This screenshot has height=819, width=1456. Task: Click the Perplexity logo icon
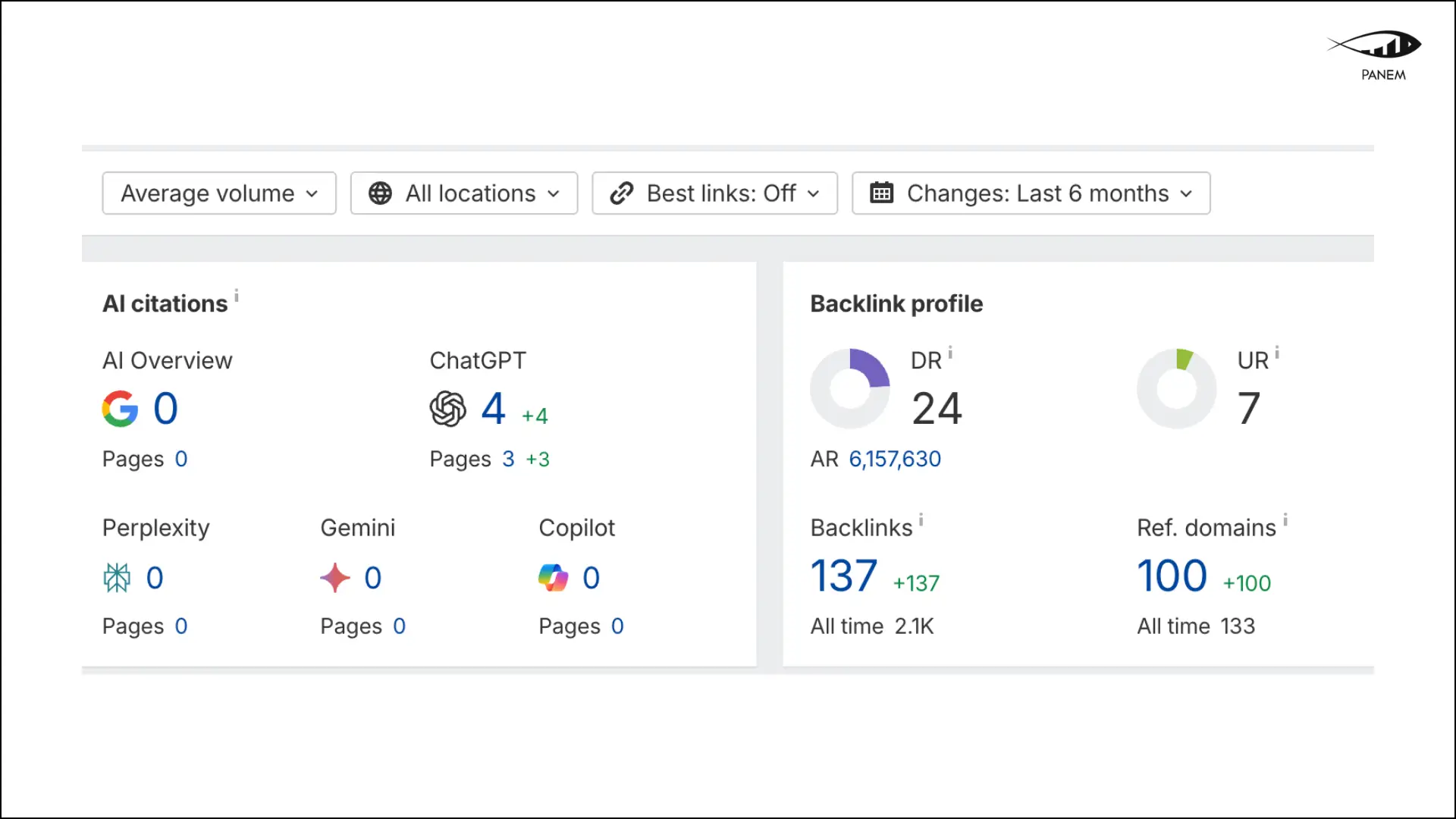click(x=117, y=578)
